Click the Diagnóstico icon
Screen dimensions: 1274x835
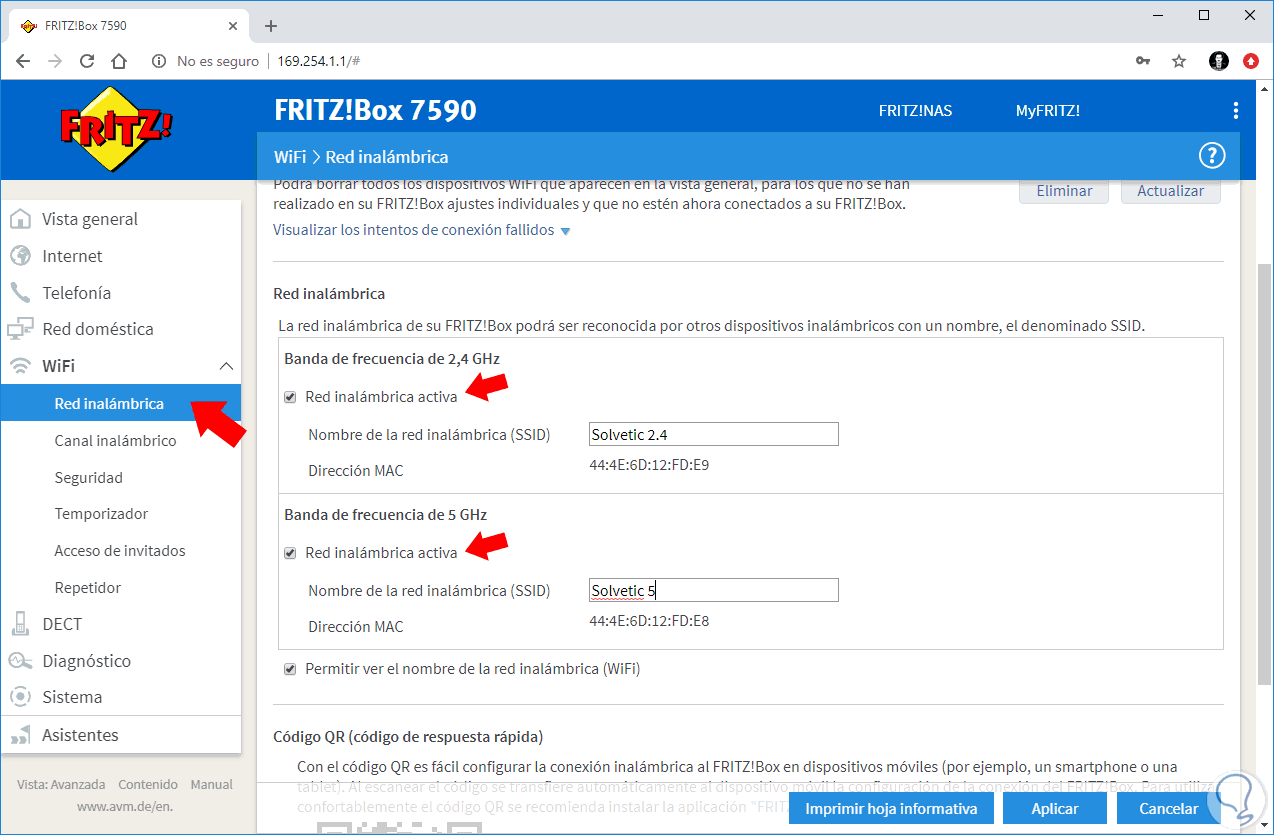point(20,661)
